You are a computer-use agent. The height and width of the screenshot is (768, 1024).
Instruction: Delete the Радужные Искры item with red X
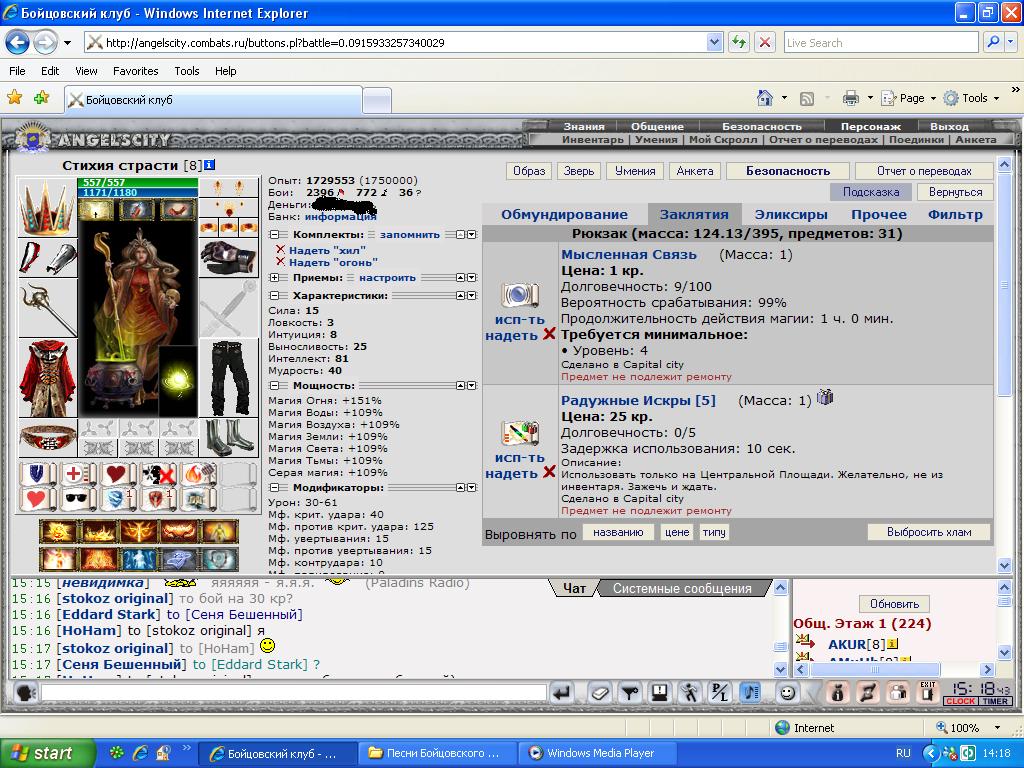point(549,472)
